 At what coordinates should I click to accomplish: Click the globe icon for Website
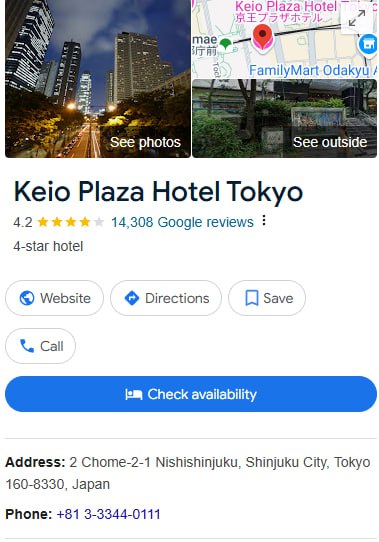coord(27,298)
